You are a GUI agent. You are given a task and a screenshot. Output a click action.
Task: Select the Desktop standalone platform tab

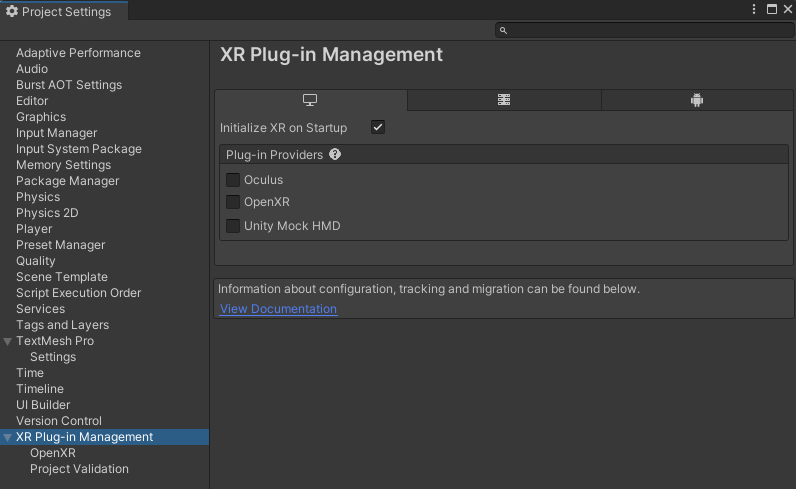click(x=310, y=100)
